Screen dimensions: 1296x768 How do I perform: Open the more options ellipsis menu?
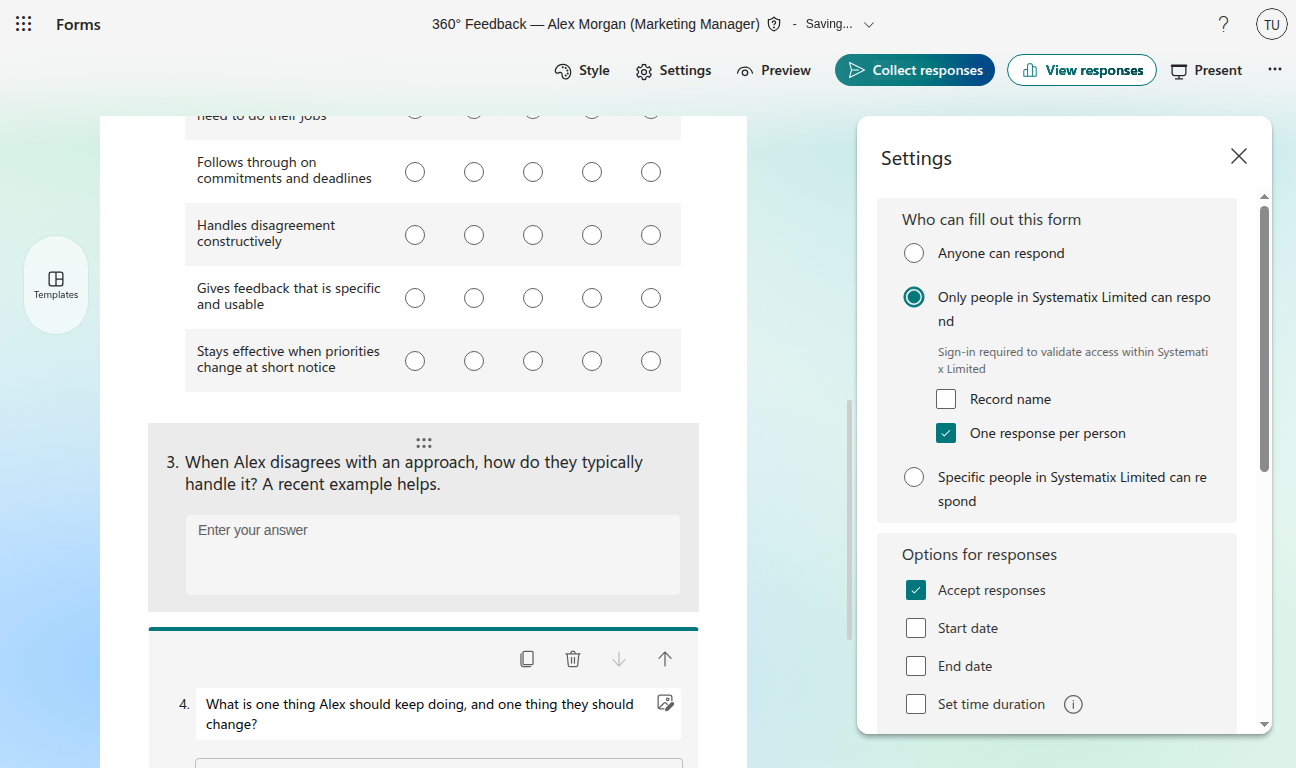(x=1275, y=70)
